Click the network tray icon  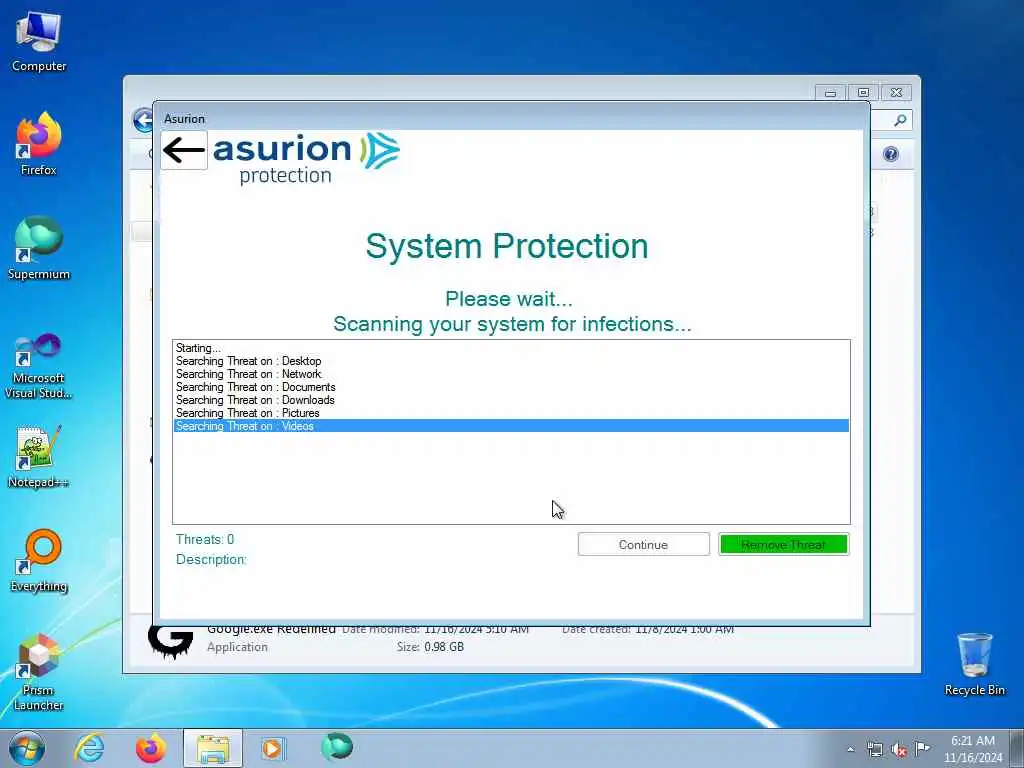tap(874, 750)
